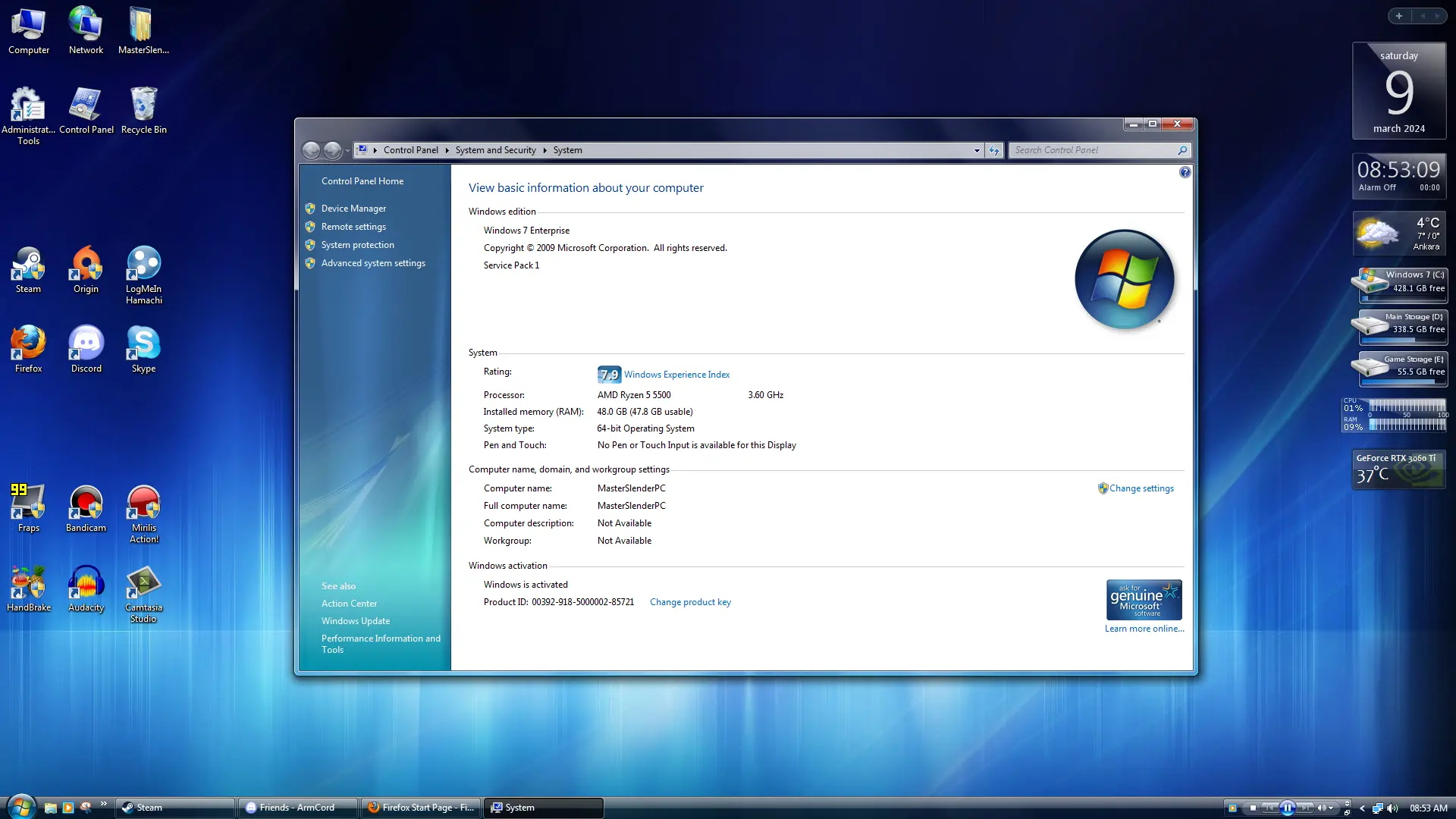The height and width of the screenshot is (819, 1456).
Task: Select the Skype desktop shortcut
Action: click(143, 350)
